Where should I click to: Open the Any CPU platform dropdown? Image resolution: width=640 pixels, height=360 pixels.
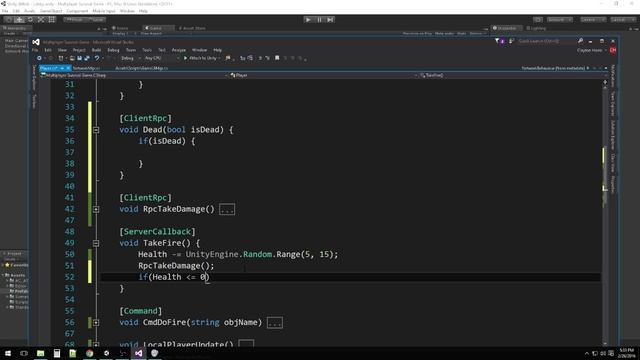click(161, 58)
